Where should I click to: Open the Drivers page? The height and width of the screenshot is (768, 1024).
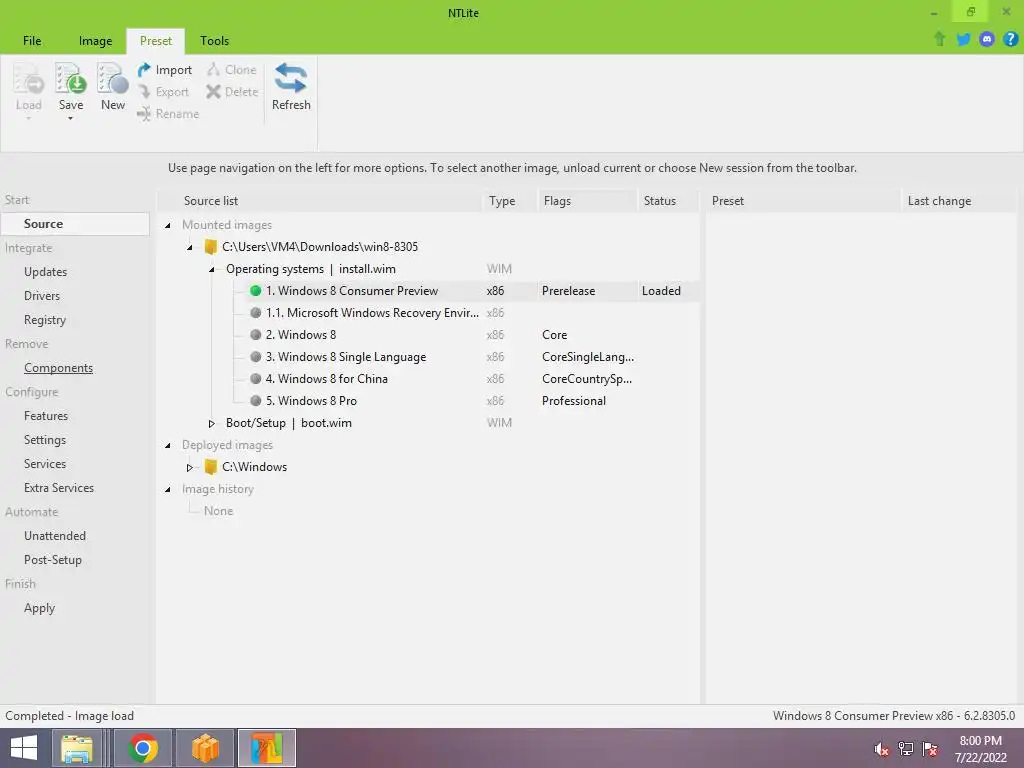42,296
